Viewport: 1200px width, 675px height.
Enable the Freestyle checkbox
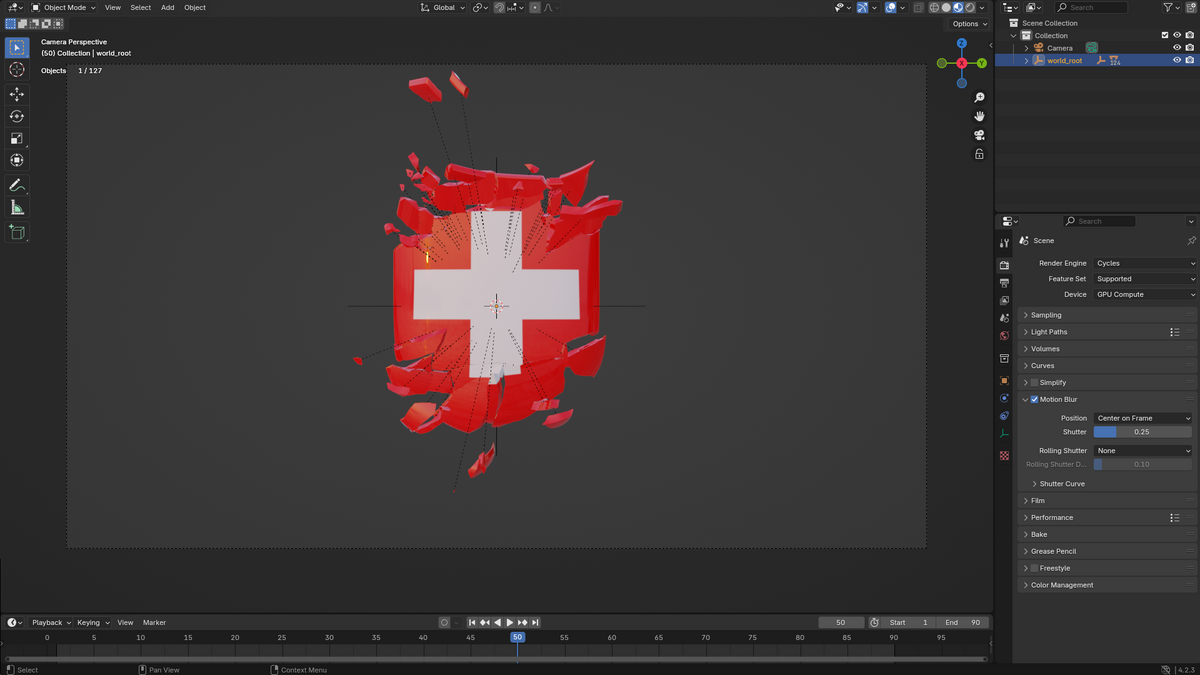[x=1034, y=568]
